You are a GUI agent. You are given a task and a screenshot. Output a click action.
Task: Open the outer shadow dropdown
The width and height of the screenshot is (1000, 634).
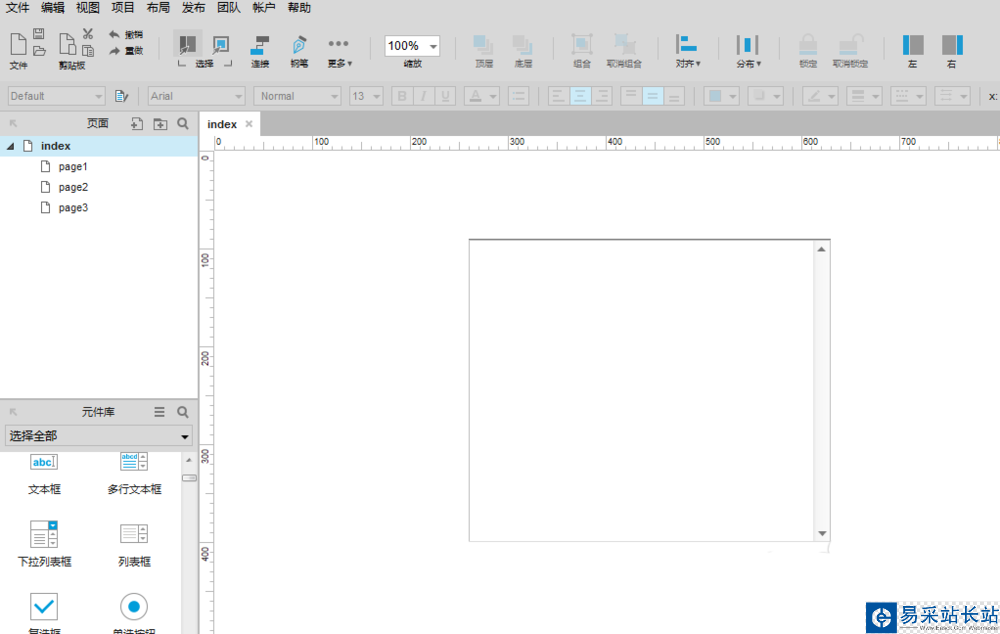click(x=765, y=96)
